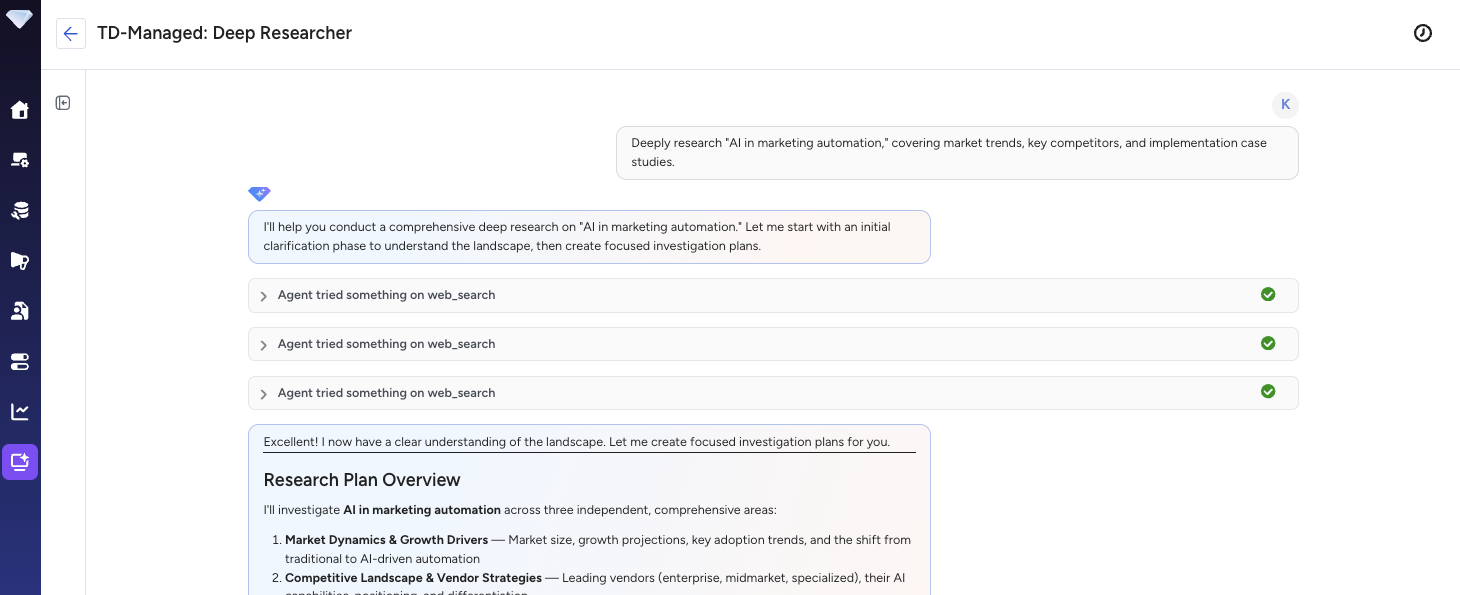Go back using the arrow button
This screenshot has width=1460, height=595.
pyautogui.click(x=70, y=33)
